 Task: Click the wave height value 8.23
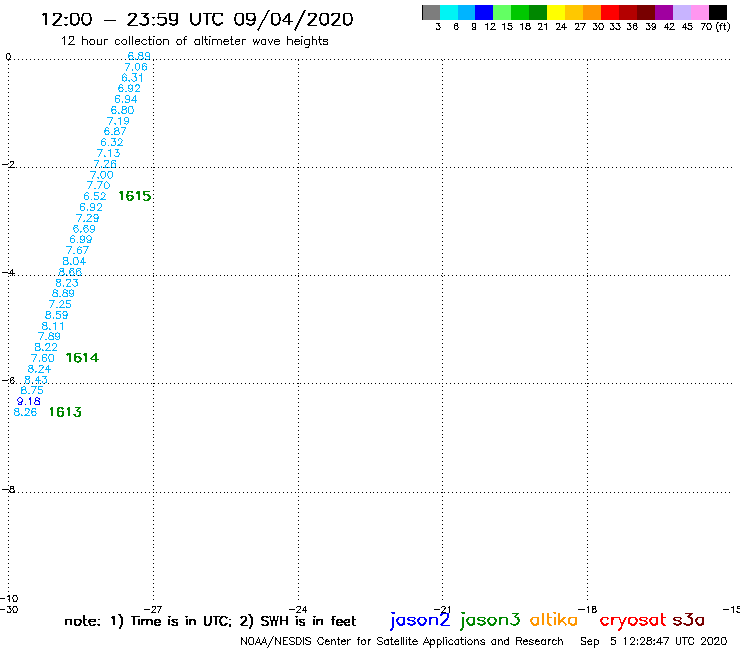[67, 283]
